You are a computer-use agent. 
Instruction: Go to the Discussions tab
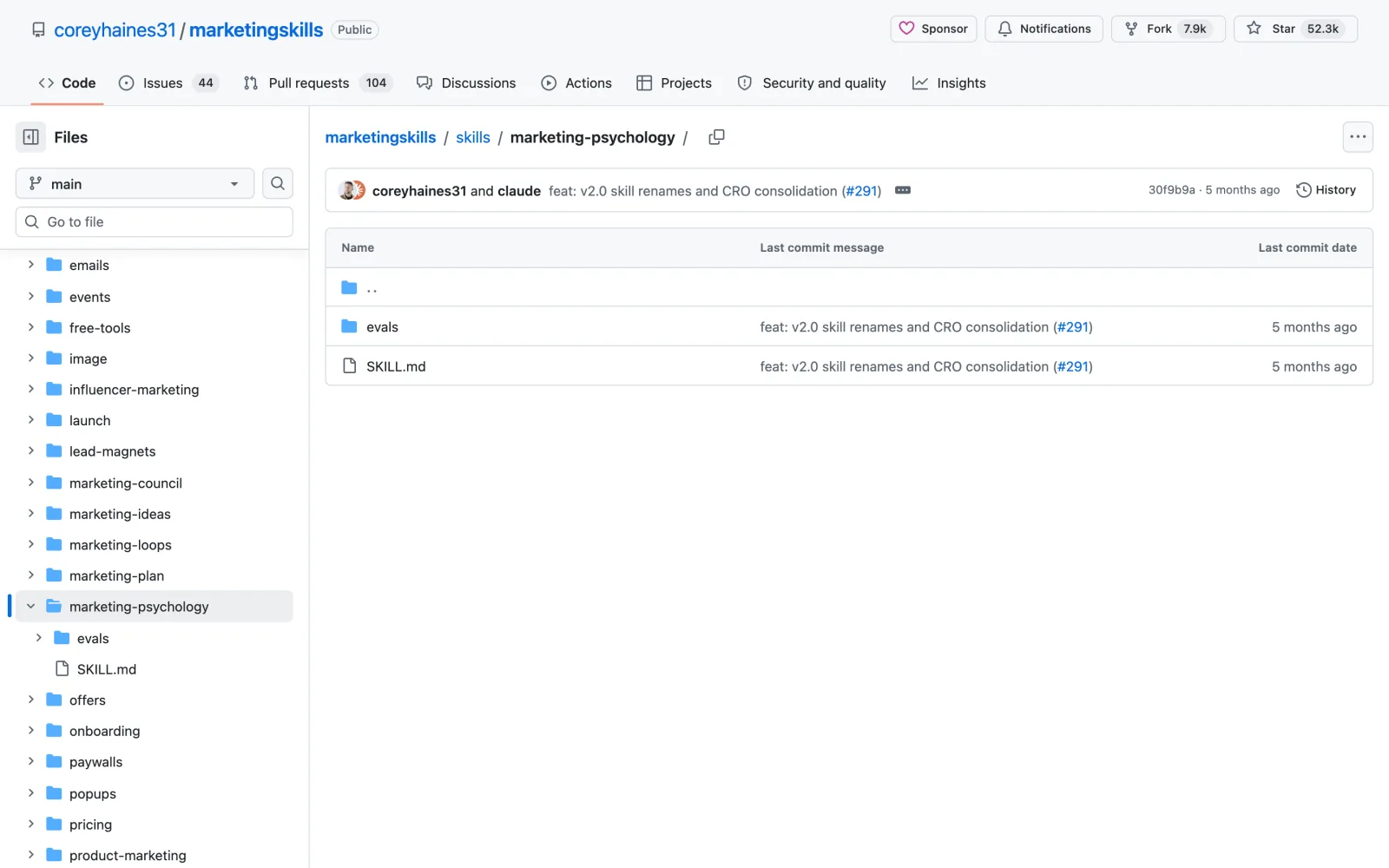(x=466, y=83)
